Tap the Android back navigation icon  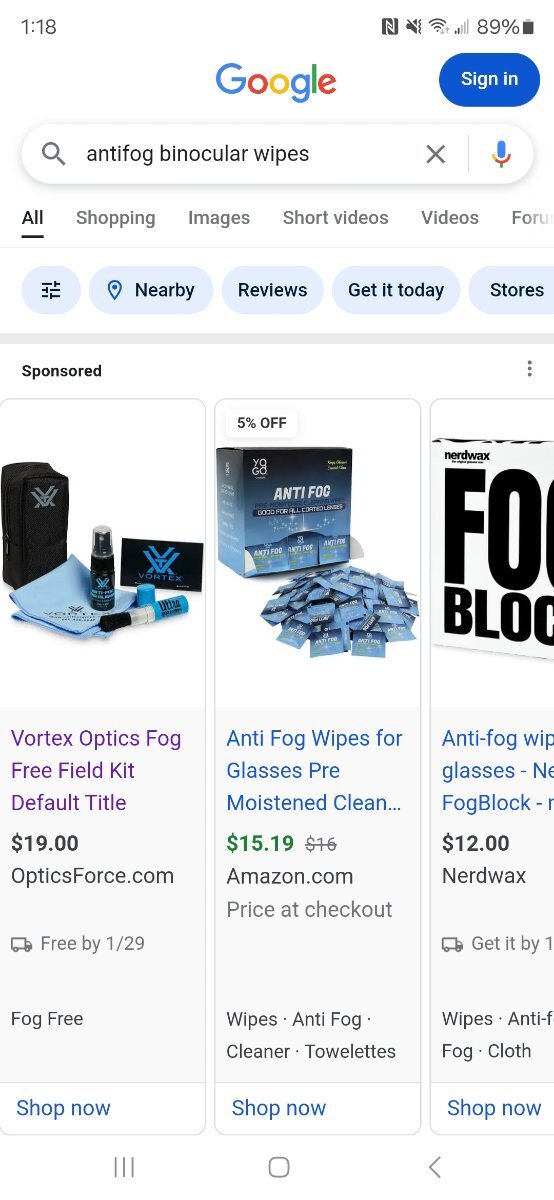434,1166
